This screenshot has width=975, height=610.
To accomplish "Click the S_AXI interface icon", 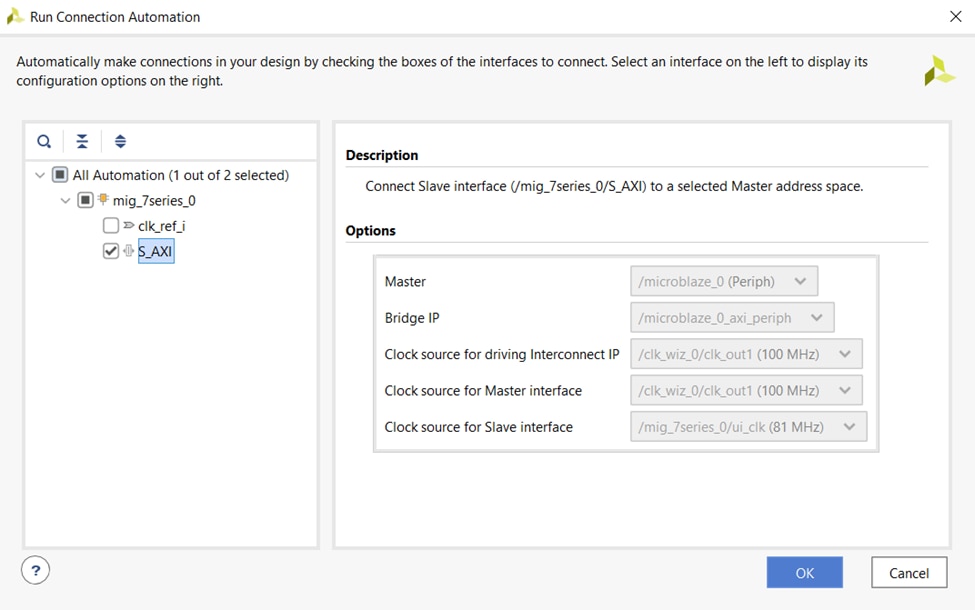I will click(x=129, y=251).
